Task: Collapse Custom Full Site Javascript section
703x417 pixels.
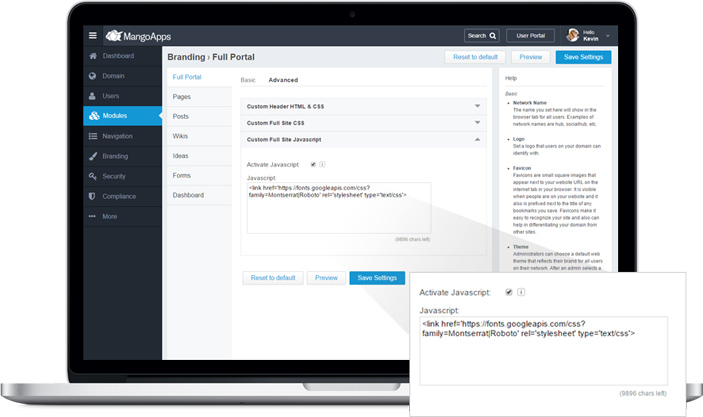Action: [x=363, y=139]
